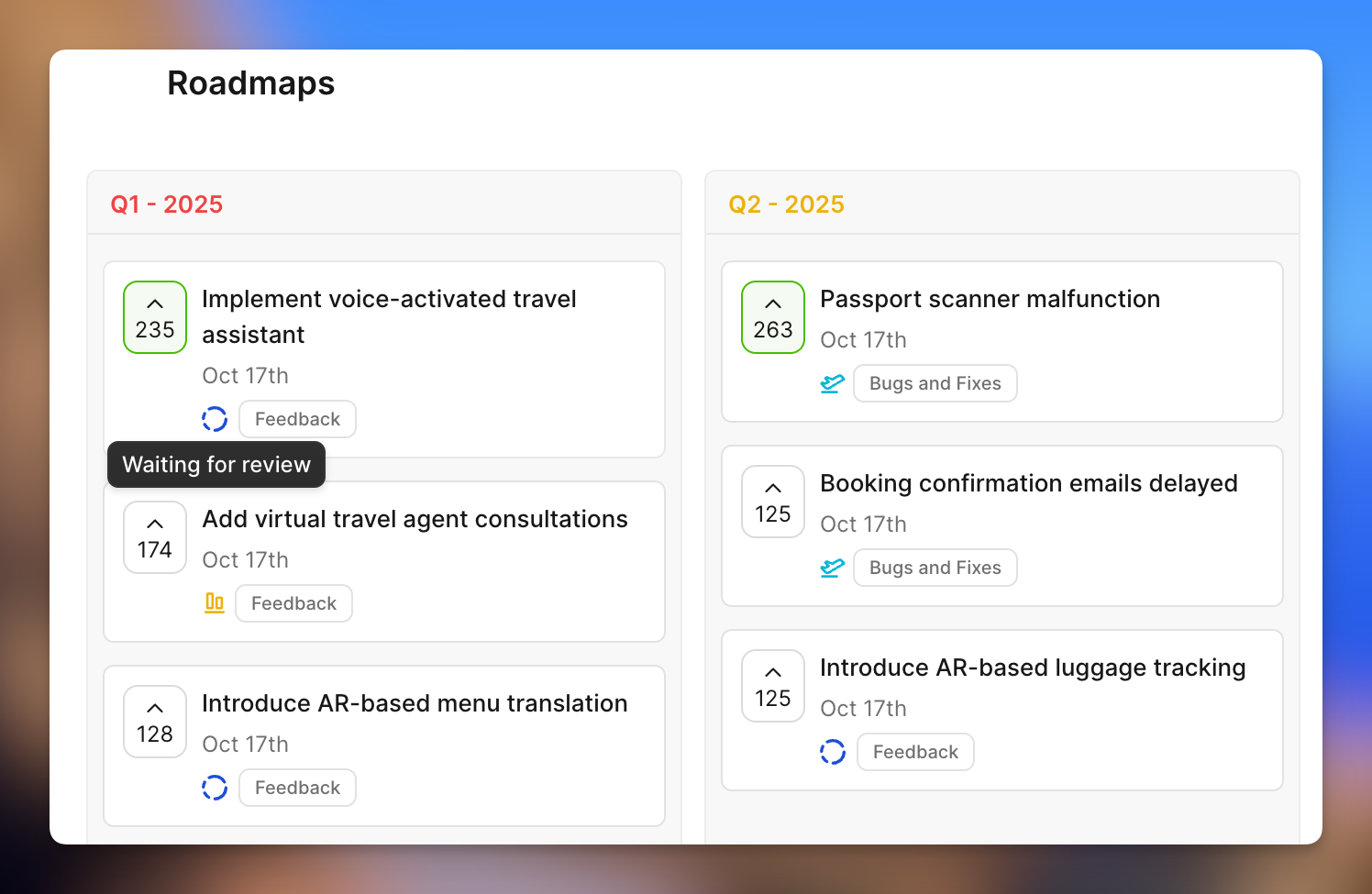
Task: Upvote Booking confirmation emails delayed post
Action: (773, 502)
